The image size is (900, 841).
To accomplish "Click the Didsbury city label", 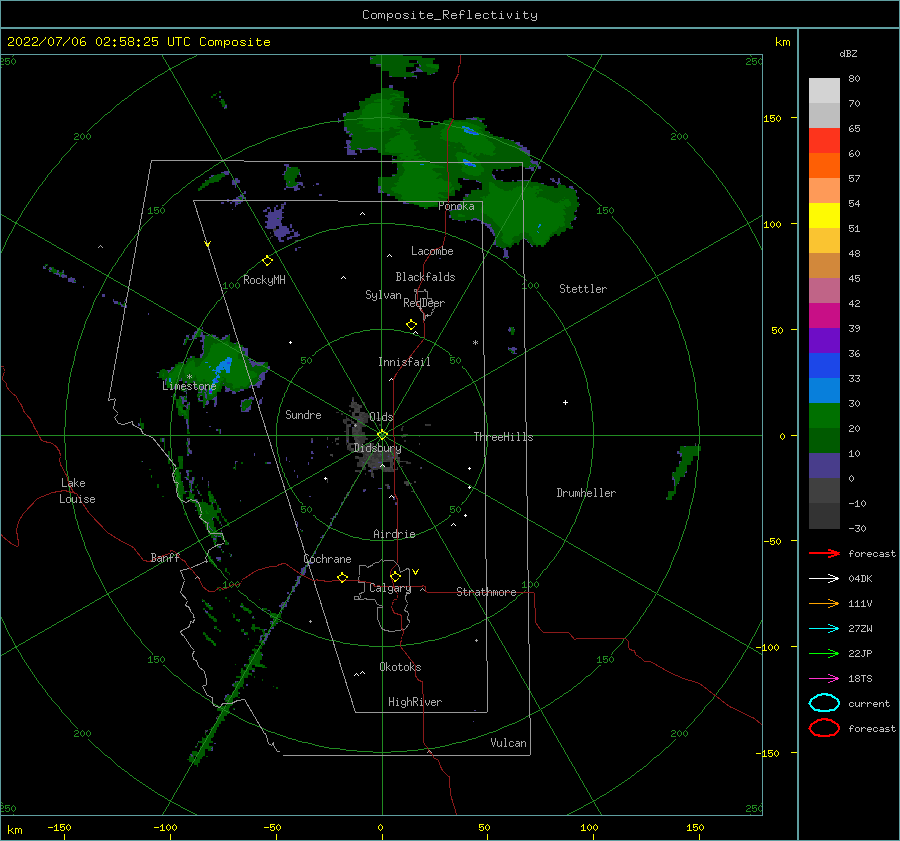I will tap(377, 448).
